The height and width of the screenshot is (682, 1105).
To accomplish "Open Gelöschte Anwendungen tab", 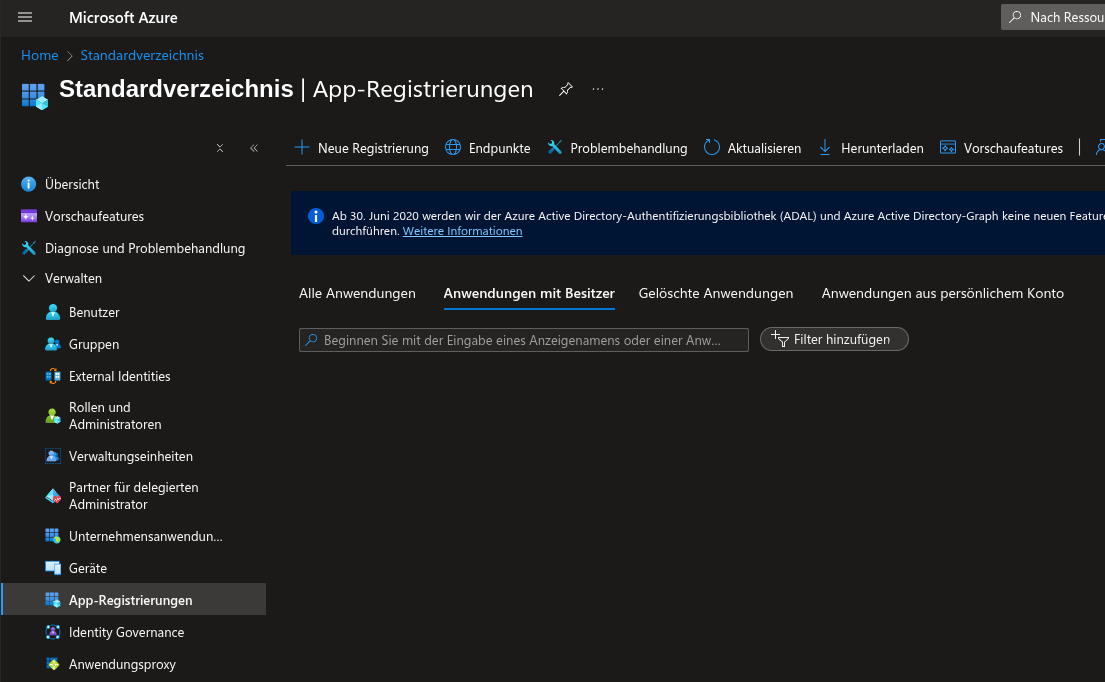I will [716, 293].
